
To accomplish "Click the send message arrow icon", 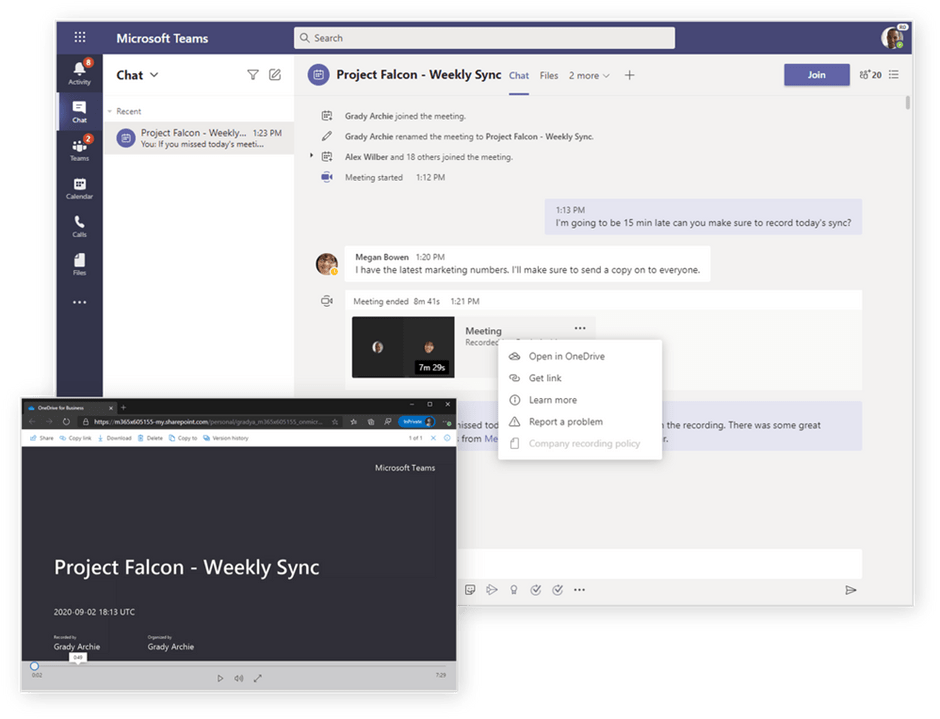I will pos(851,590).
